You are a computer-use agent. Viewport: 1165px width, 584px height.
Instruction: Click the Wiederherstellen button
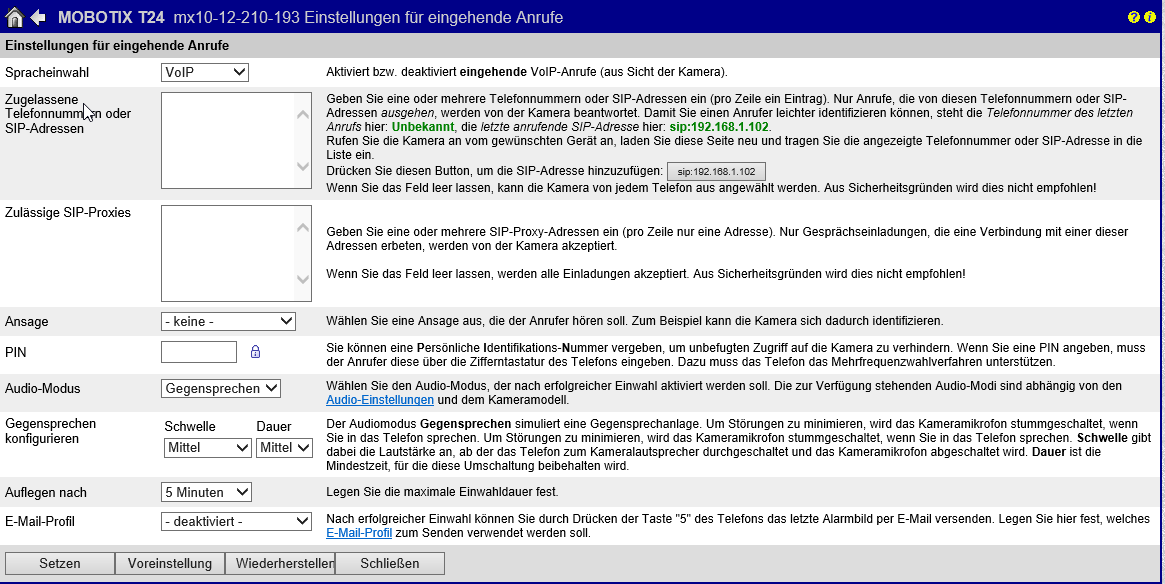pyautogui.click(x=280, y=563)
